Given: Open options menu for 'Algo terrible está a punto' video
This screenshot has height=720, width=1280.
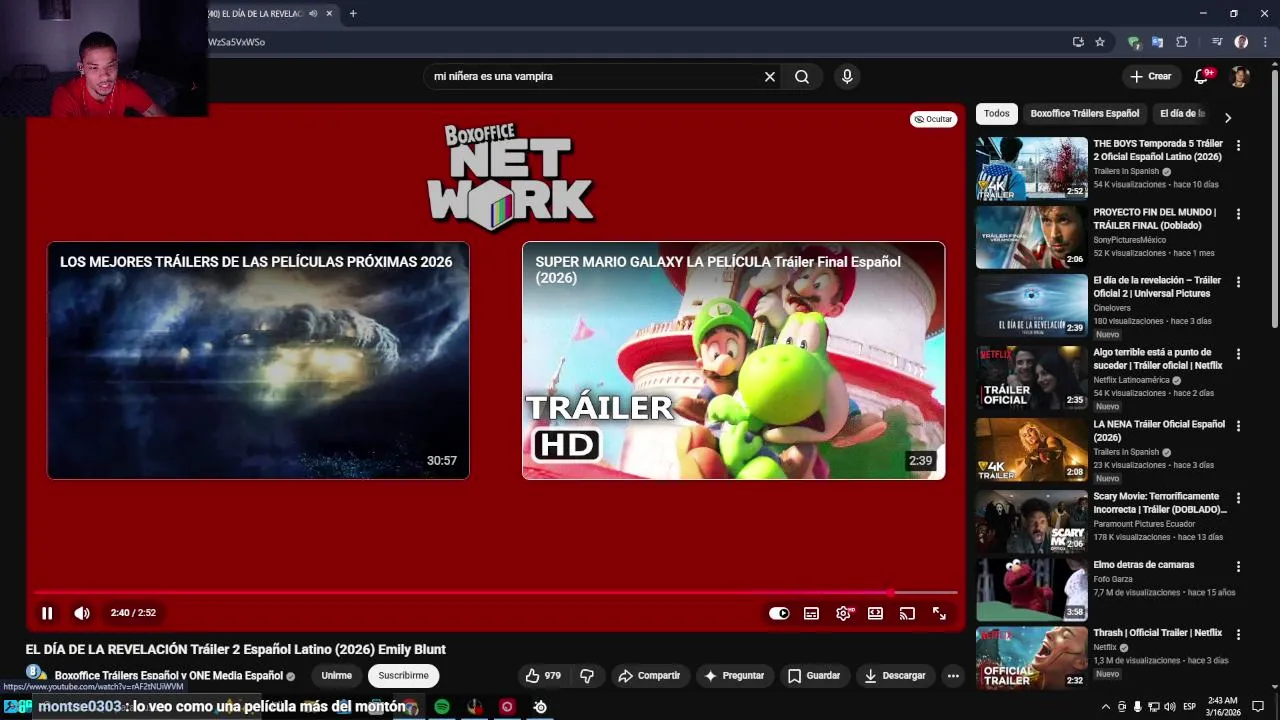Looking at the screenshot, I should pos(1238,354).
